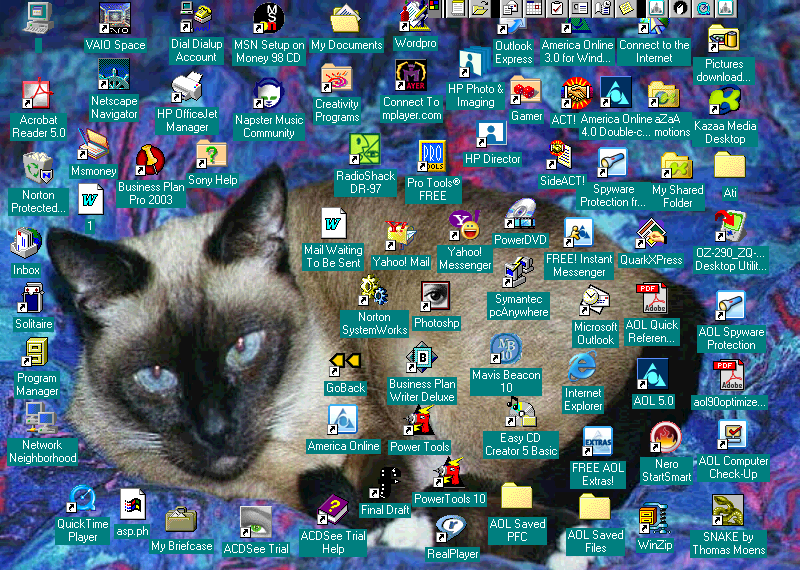Launch Acrobat Reader 5.0
The image size is (800, 570).
(x=37, y=94)
